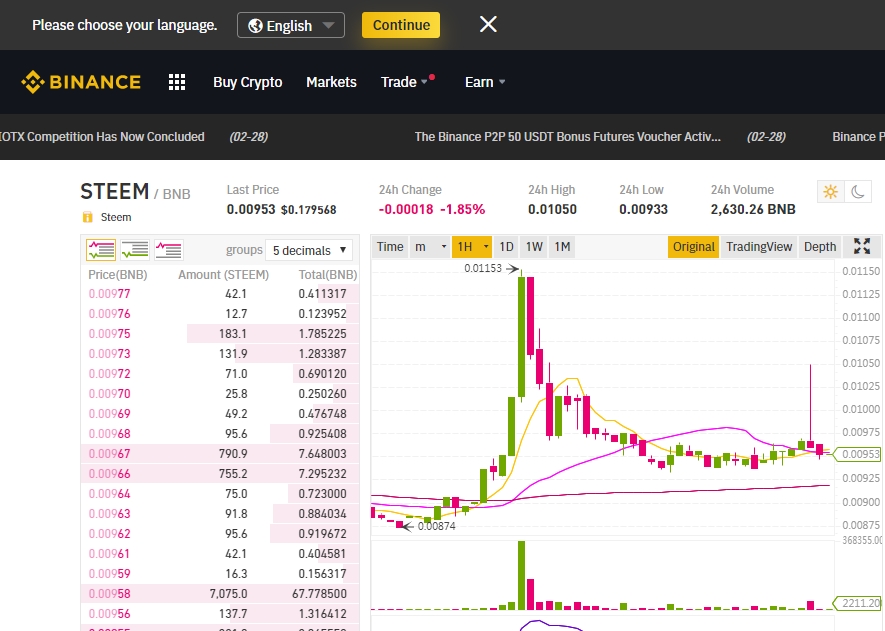Click the Price(BNB) column header
The height and width of the screenshot is (631, 885).
[117, 275]
